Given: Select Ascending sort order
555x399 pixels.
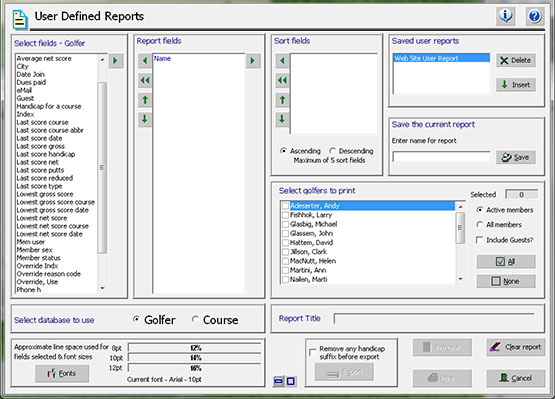Looking at the screenshot, I should coord(283,150).
